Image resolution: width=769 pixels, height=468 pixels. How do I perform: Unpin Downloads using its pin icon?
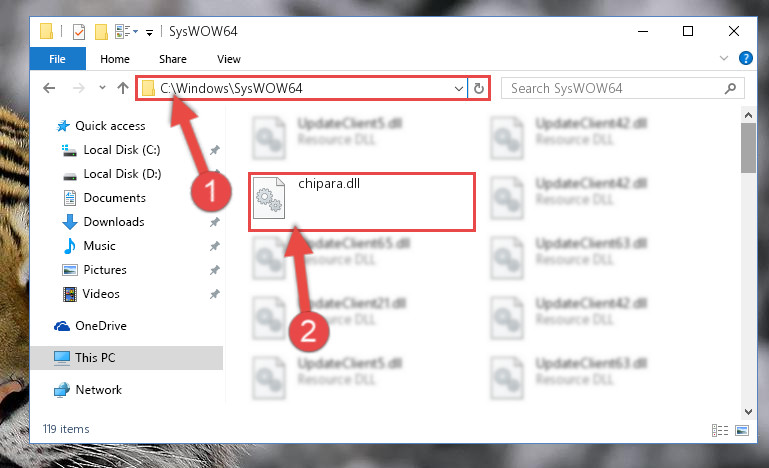[x=214, y=222]
